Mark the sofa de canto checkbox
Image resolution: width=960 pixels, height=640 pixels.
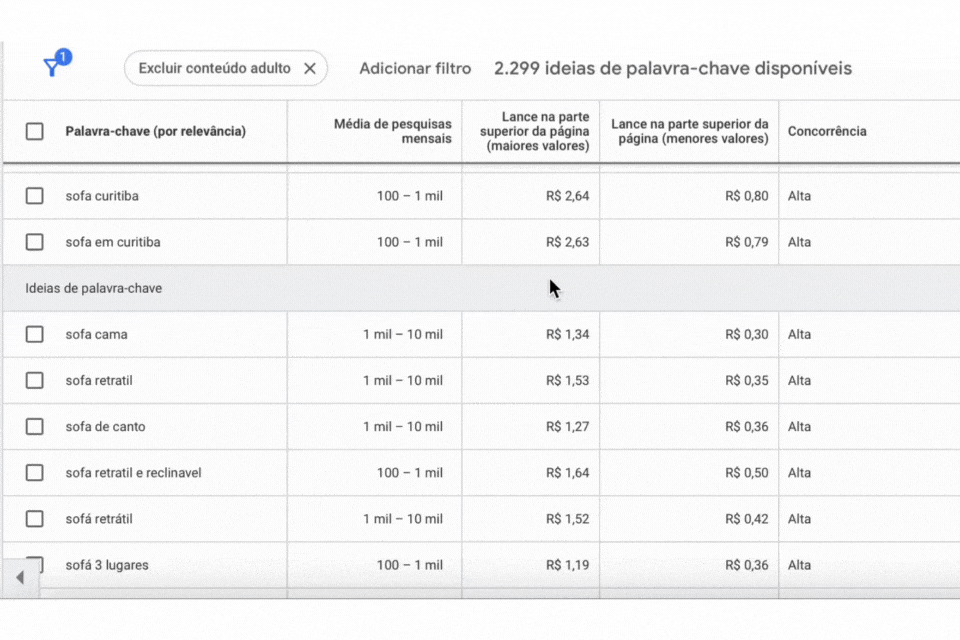tap(35, 426)
